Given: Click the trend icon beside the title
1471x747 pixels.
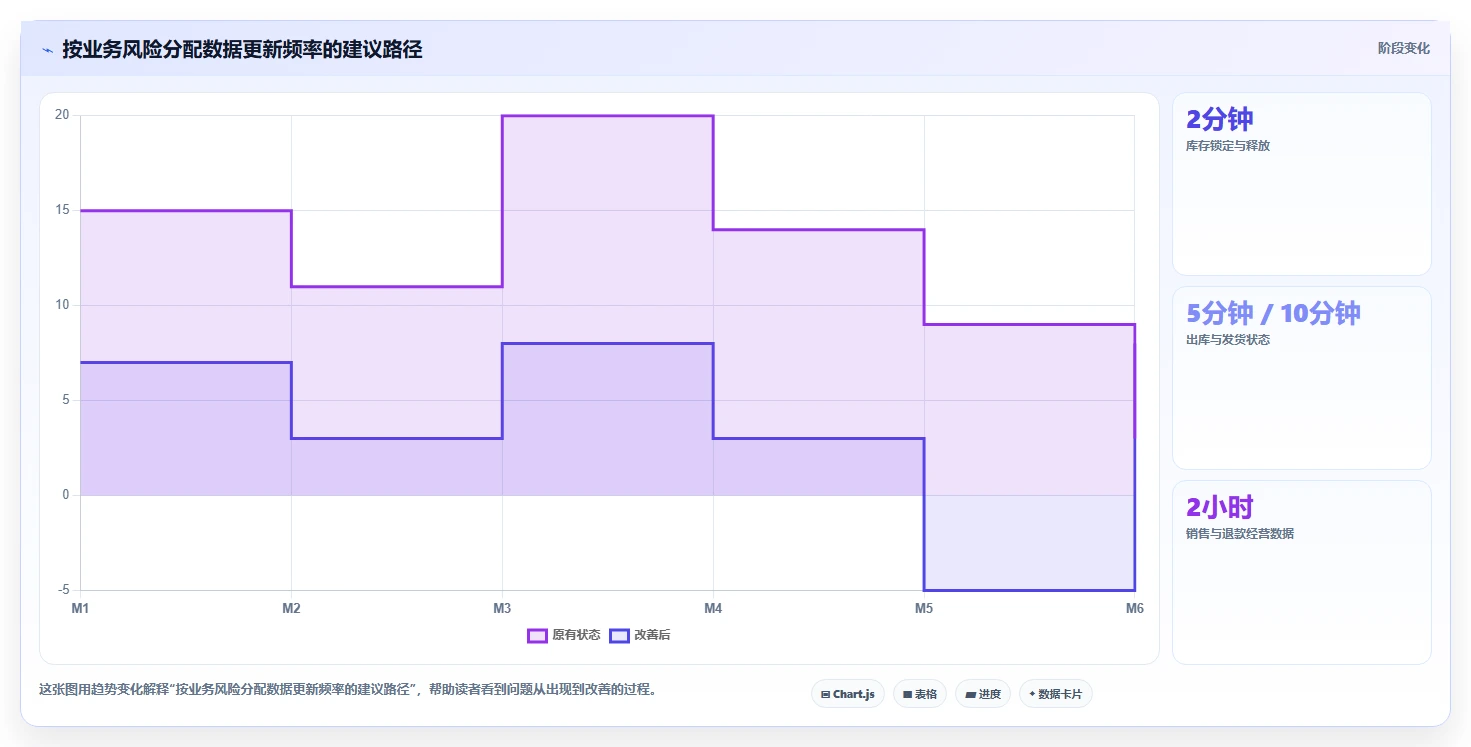Looking at the screenshot, I should point(47,50).
